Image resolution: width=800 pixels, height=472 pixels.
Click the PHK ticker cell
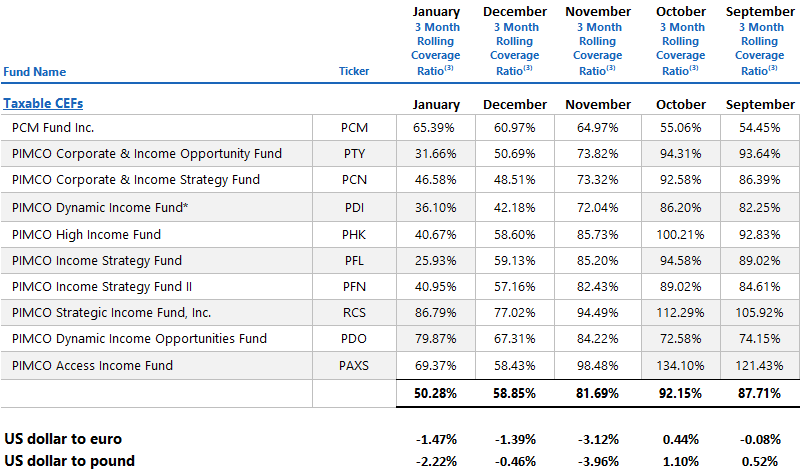coord(354,233)
